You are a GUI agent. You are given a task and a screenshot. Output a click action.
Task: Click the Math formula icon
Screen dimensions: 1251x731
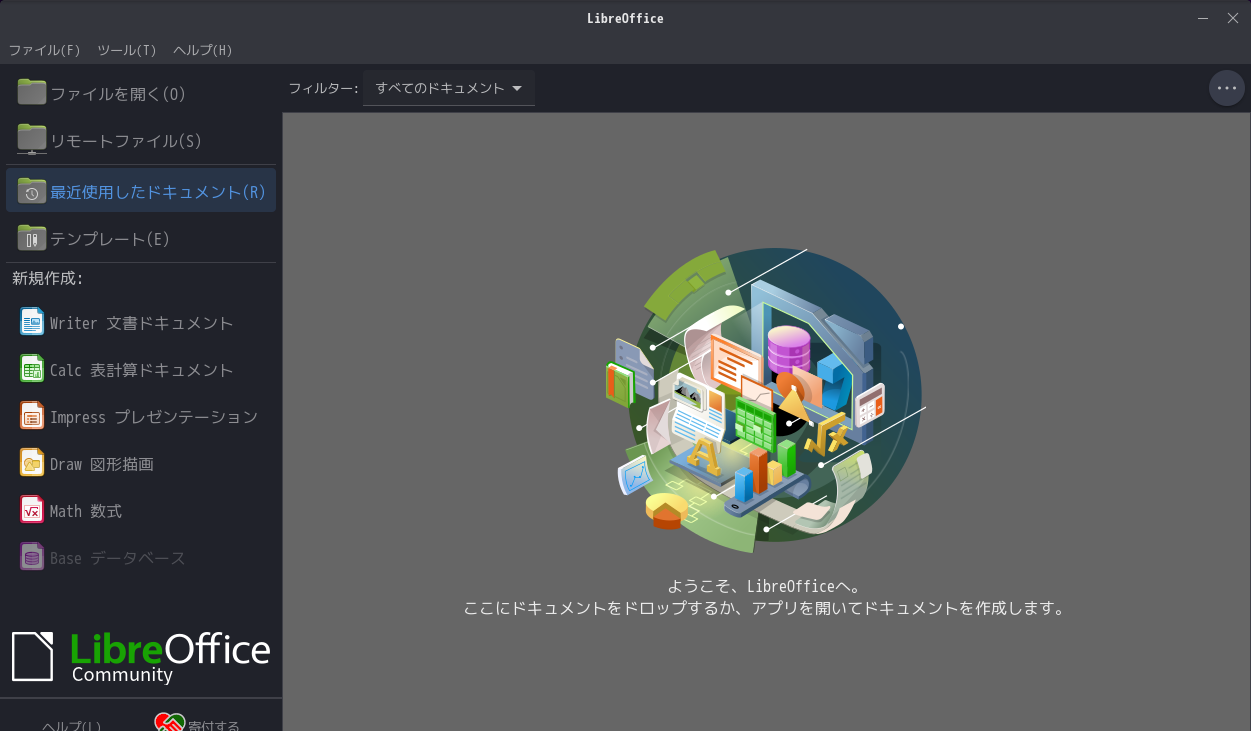point(32,510)
